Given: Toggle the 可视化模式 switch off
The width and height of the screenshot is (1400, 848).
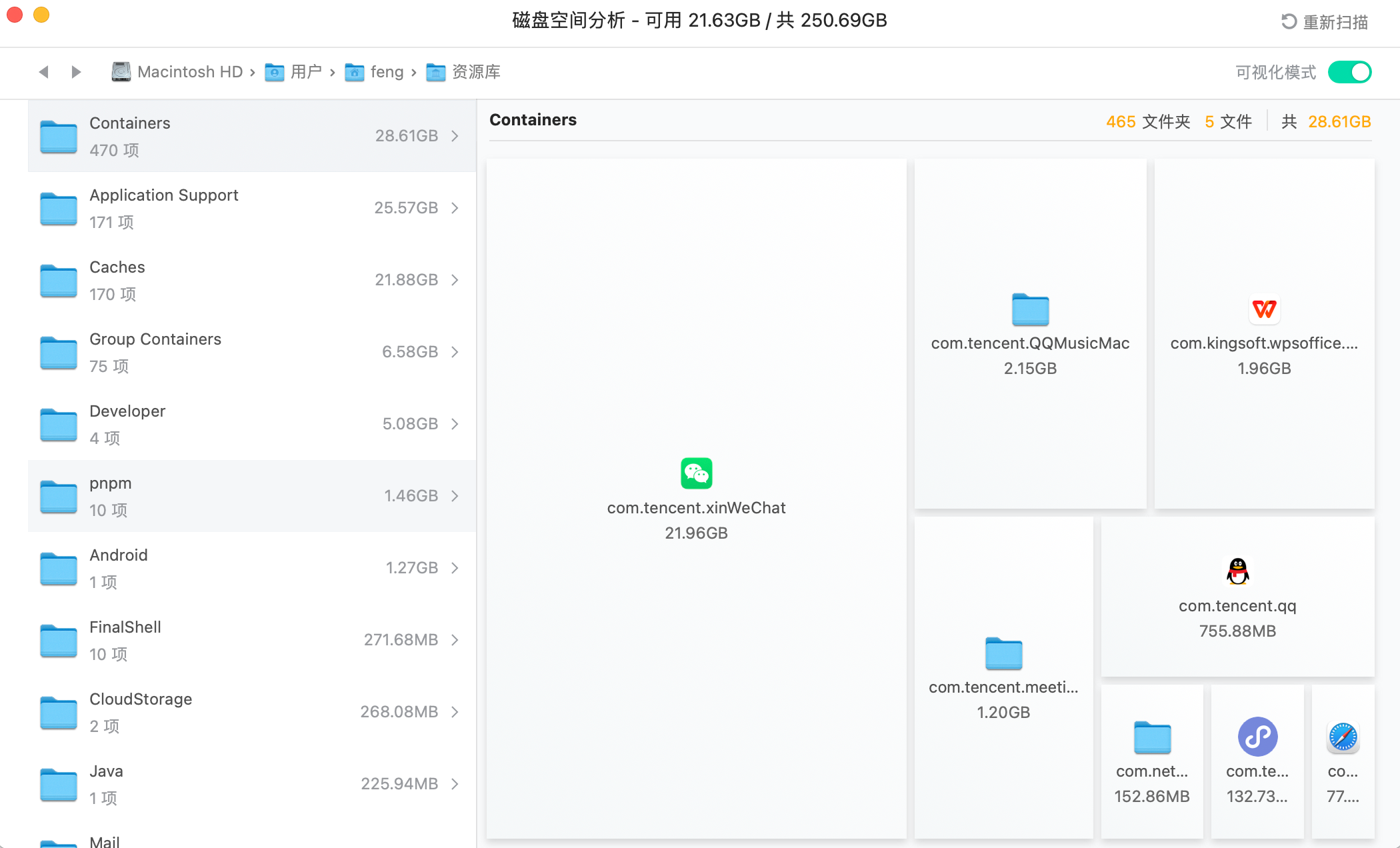Looking at the screenshot, I should (1349, 72).
